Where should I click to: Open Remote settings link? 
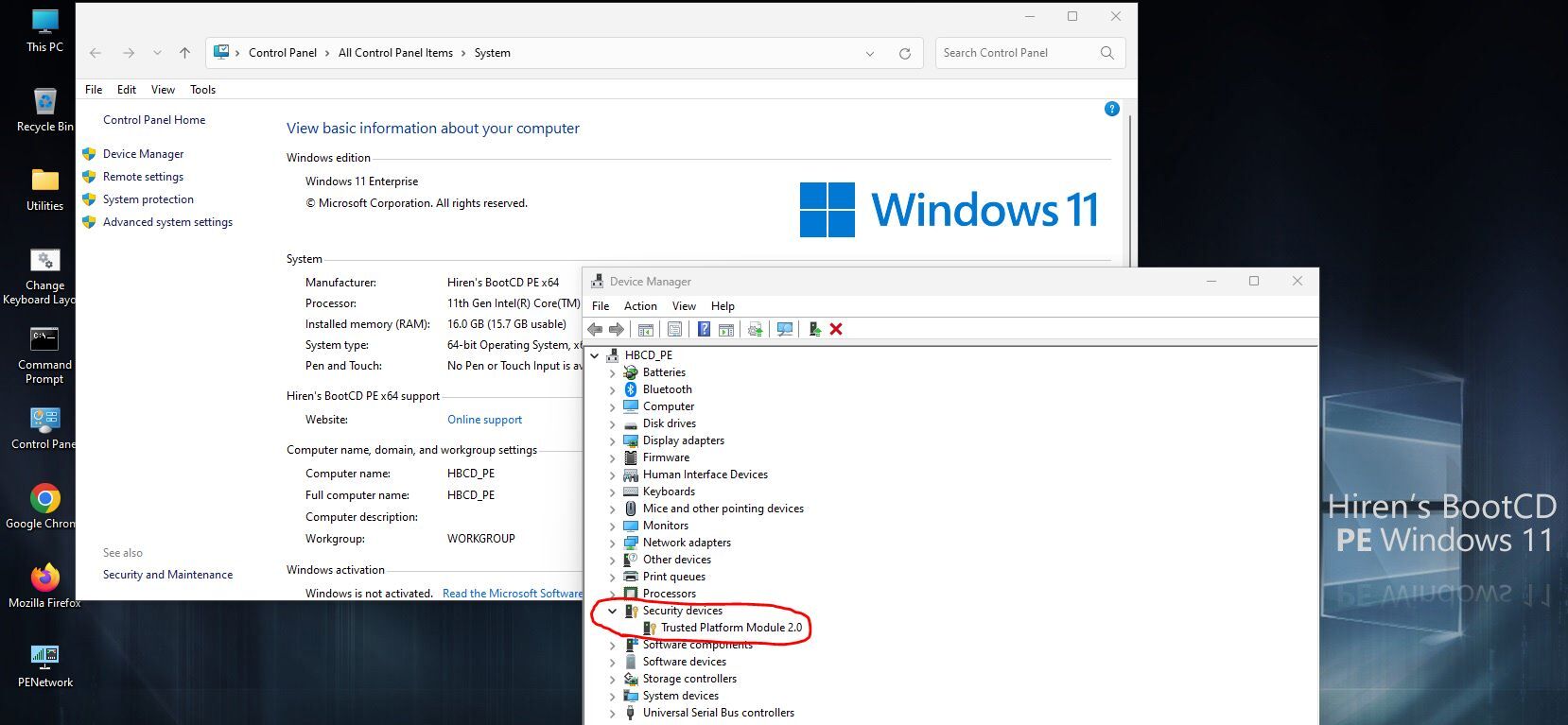point(143,177)
